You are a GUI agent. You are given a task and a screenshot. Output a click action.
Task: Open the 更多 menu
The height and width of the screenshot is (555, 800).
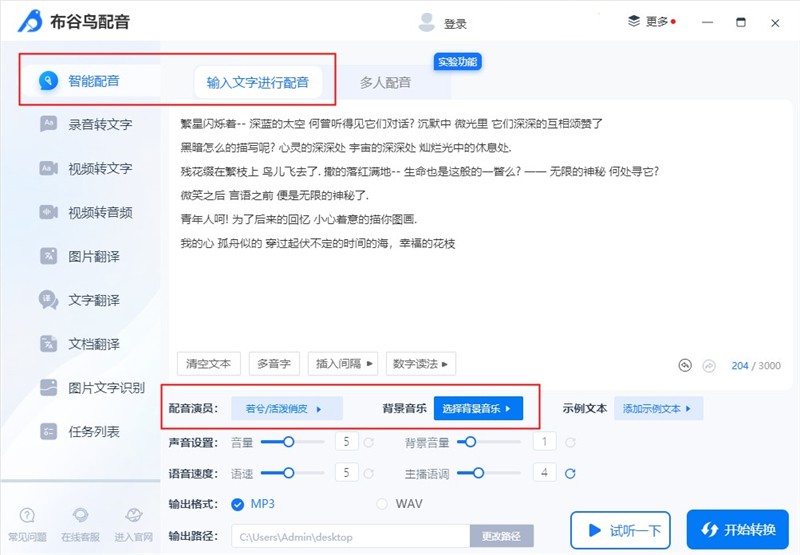652,21
